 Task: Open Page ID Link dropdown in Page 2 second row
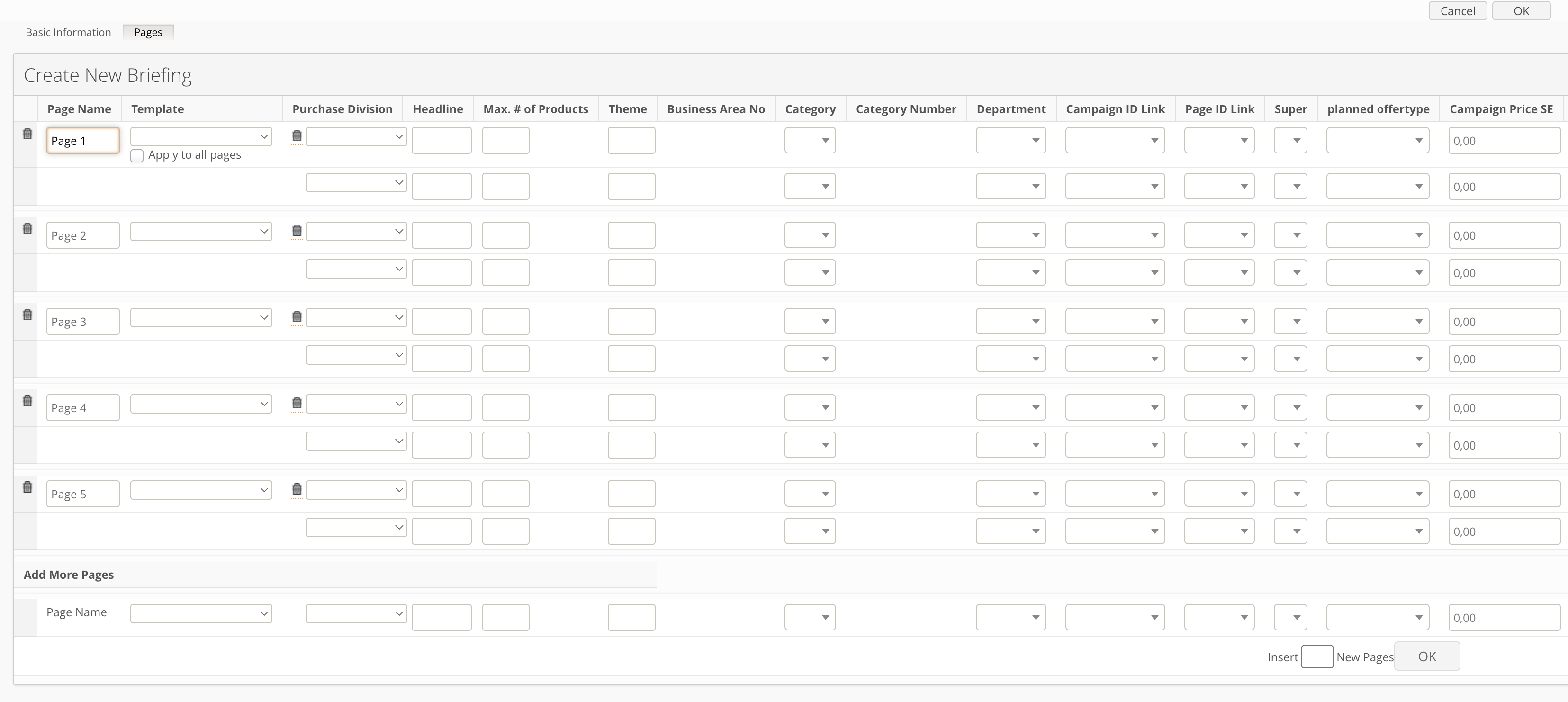(1219, 273)
